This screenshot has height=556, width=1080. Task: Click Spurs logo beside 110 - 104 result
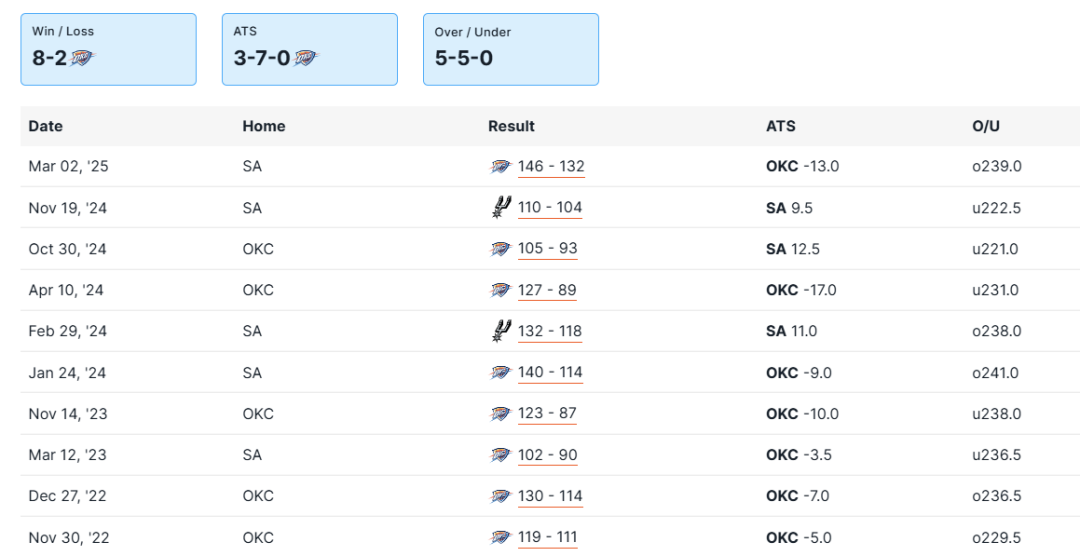501,207
